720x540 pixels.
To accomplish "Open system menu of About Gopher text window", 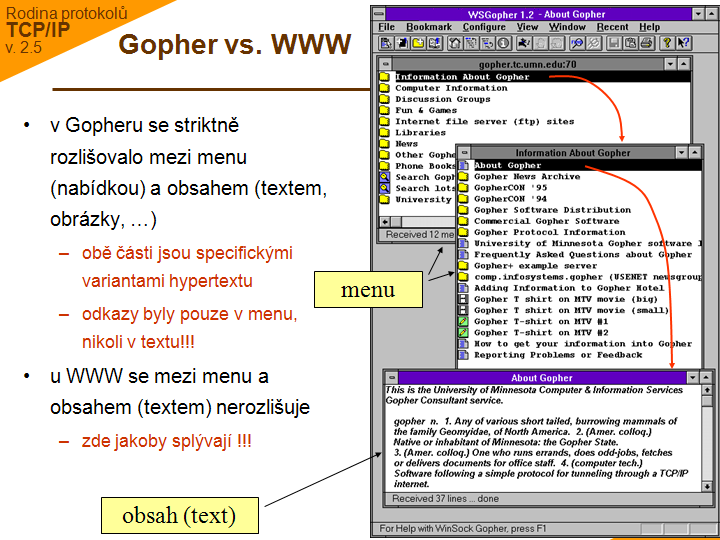I will (391, 378).
